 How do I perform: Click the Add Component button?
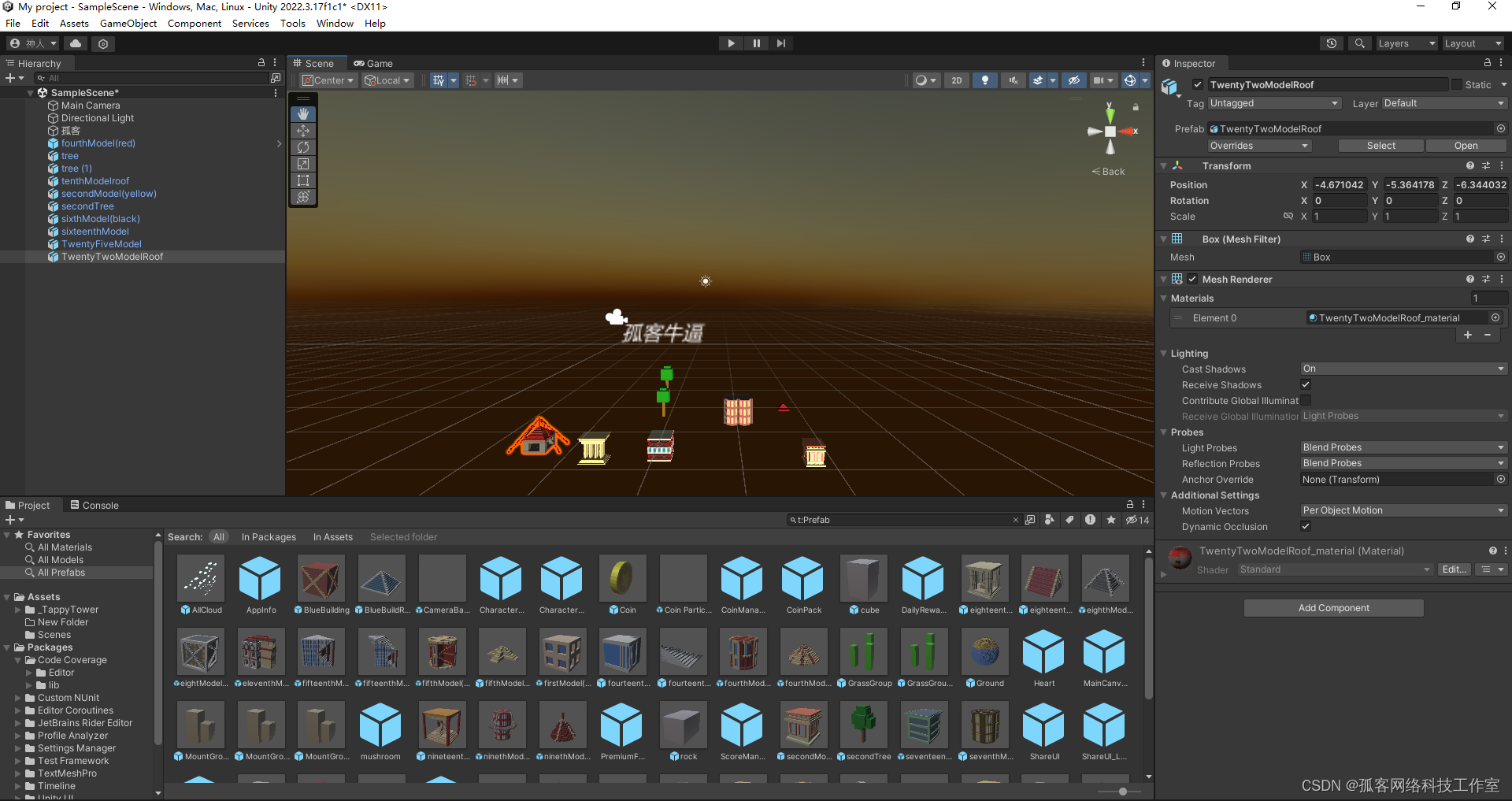pyautogui.click(x=1333, y=607)
